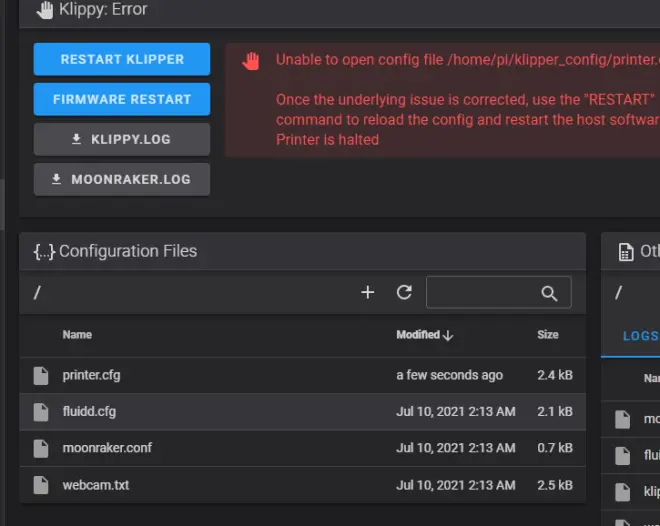
Task: Click the webcam.txt file icon
Action: tap(41, 485)
